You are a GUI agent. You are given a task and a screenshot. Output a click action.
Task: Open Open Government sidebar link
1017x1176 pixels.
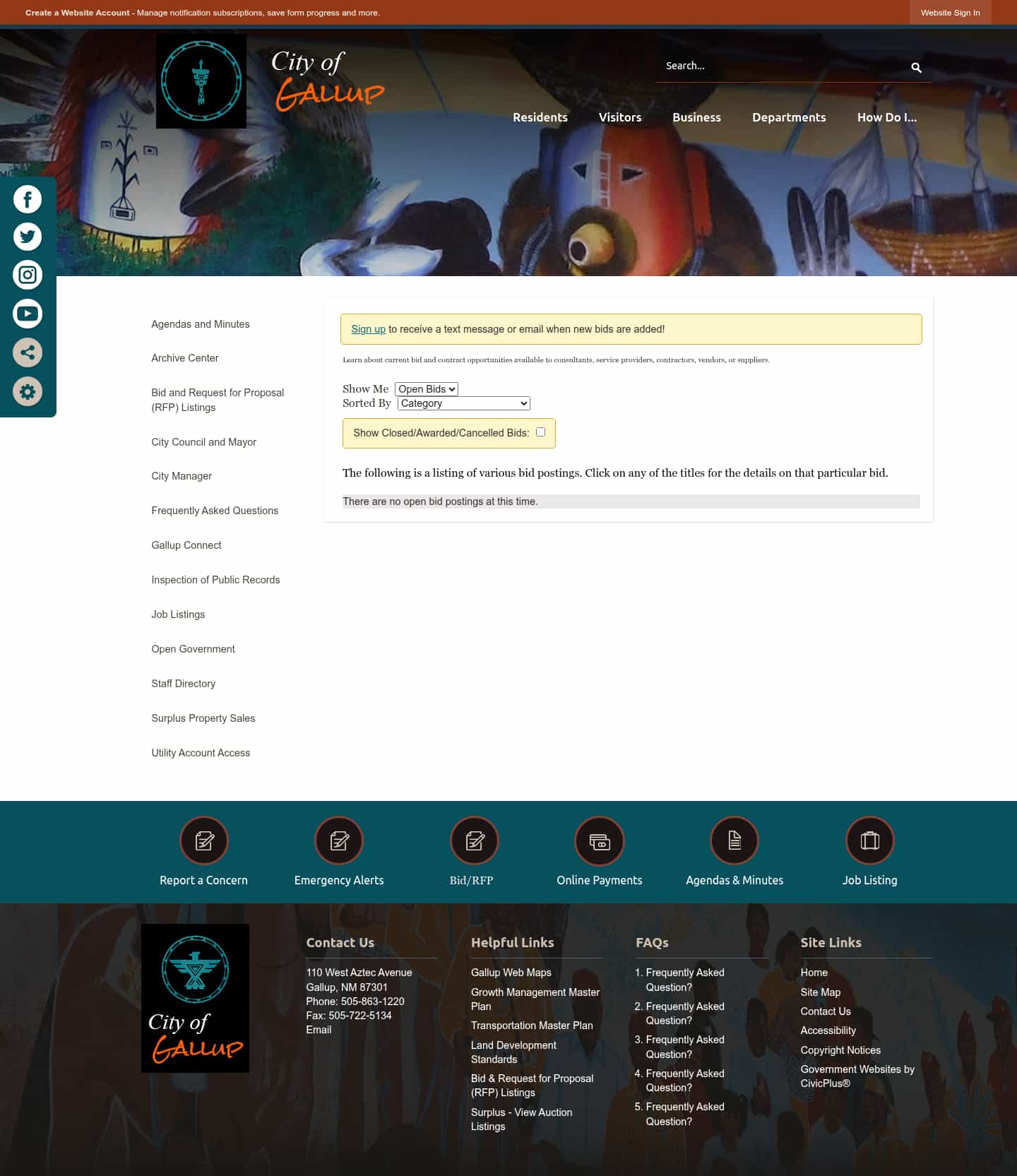pos(193,649)
